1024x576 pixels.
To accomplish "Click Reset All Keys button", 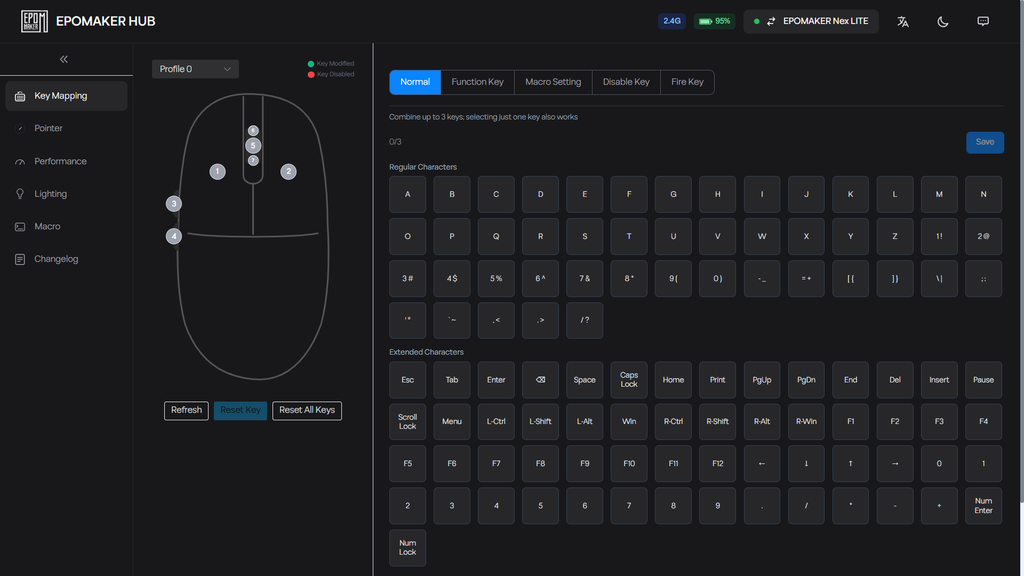I will click(x=307, y=410).
